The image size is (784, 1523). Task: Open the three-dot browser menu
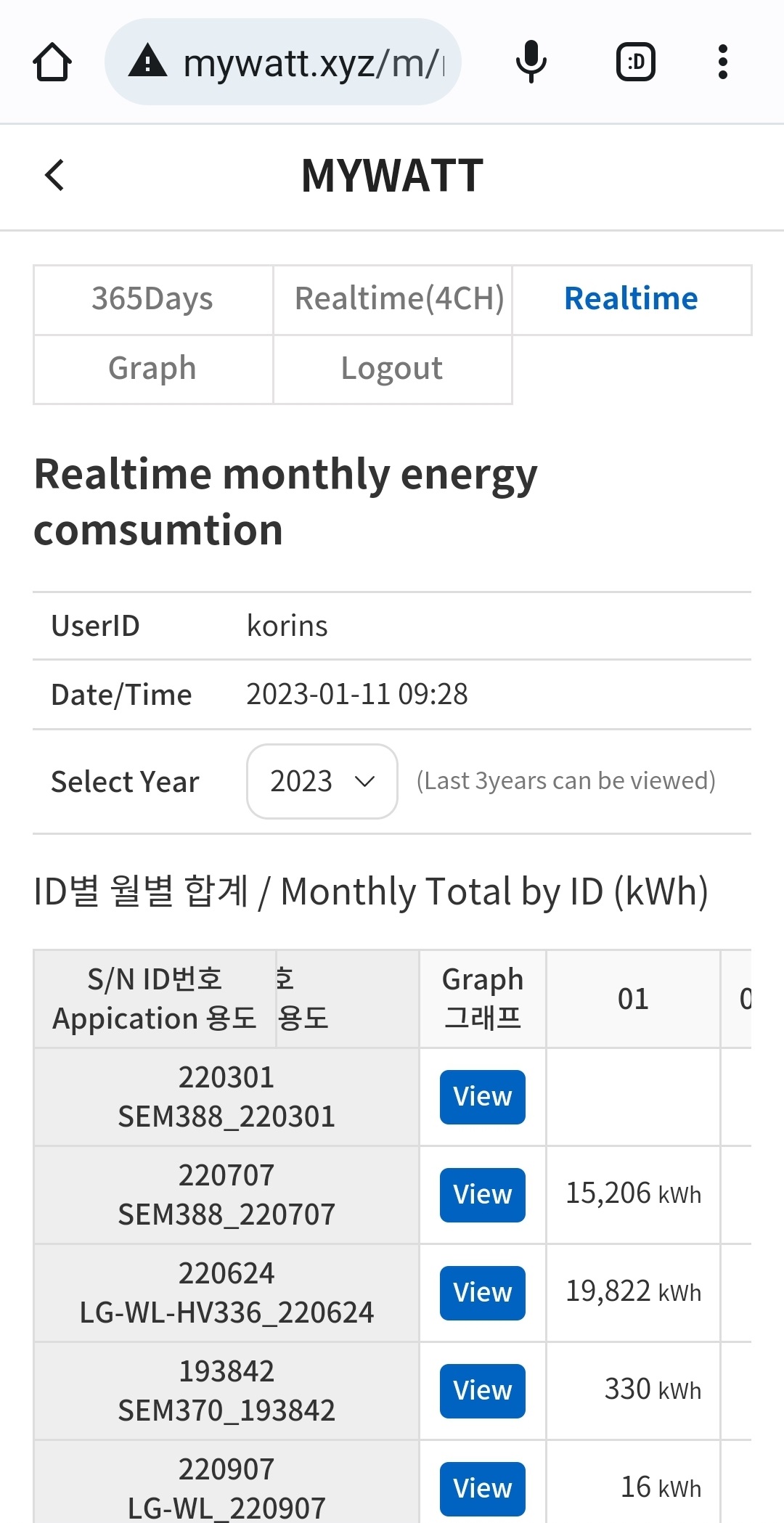pos(722,62)
